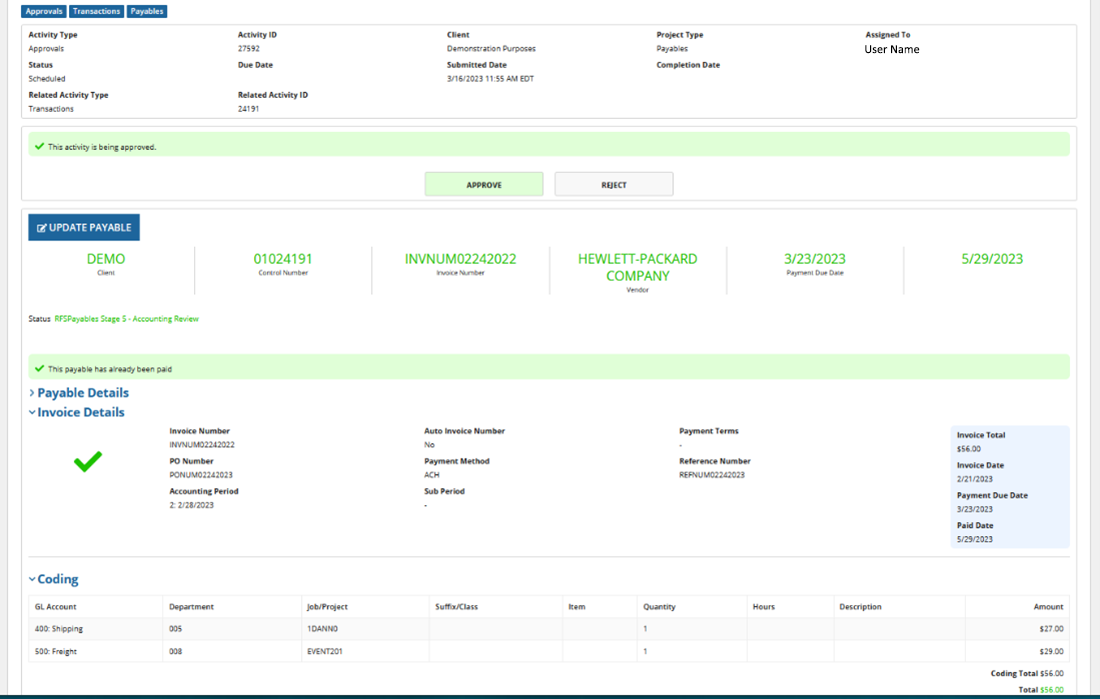
Task: Sort by the GL Account column header
Action: (x=56, y=607)
